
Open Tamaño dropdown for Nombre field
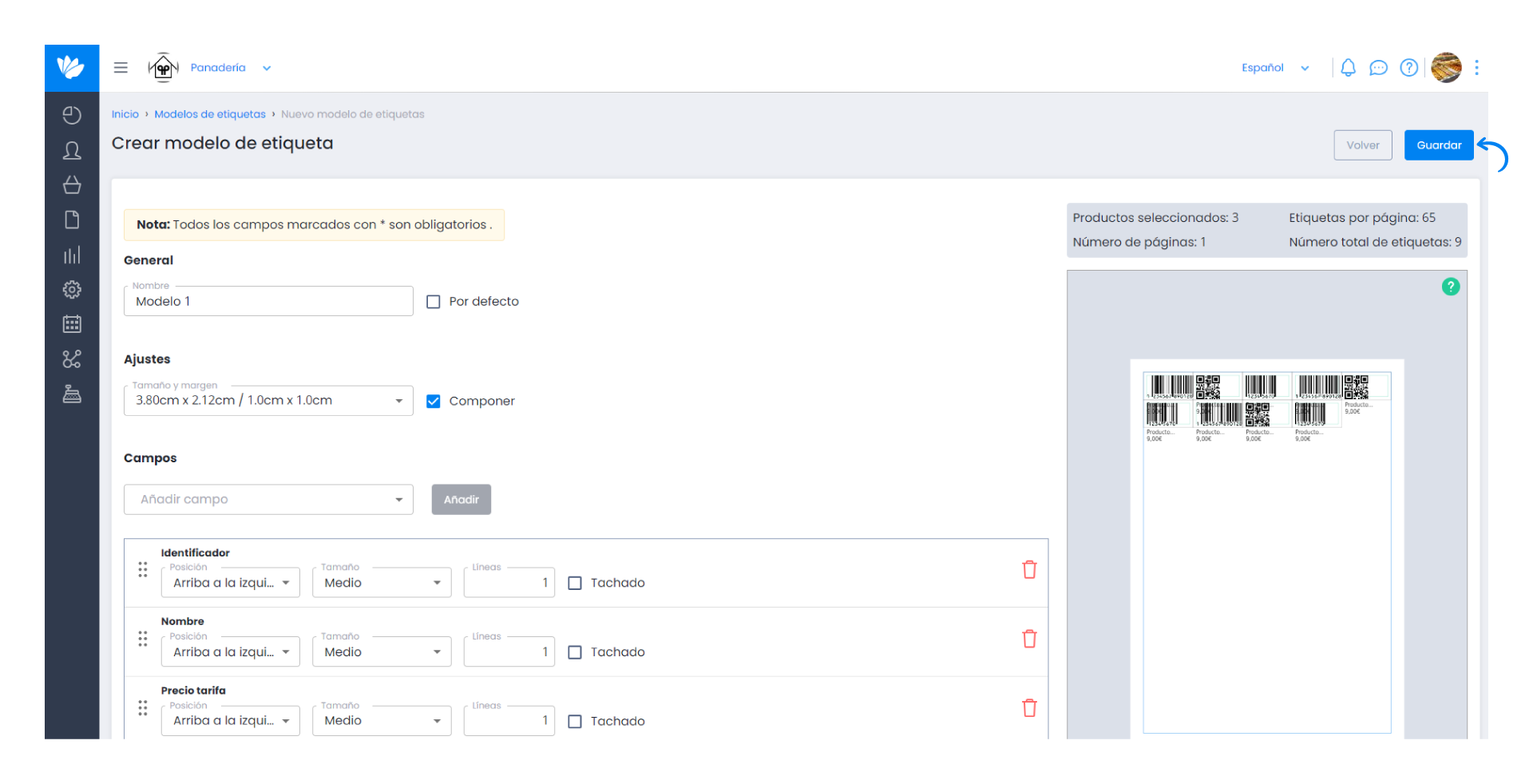[382, 652]
